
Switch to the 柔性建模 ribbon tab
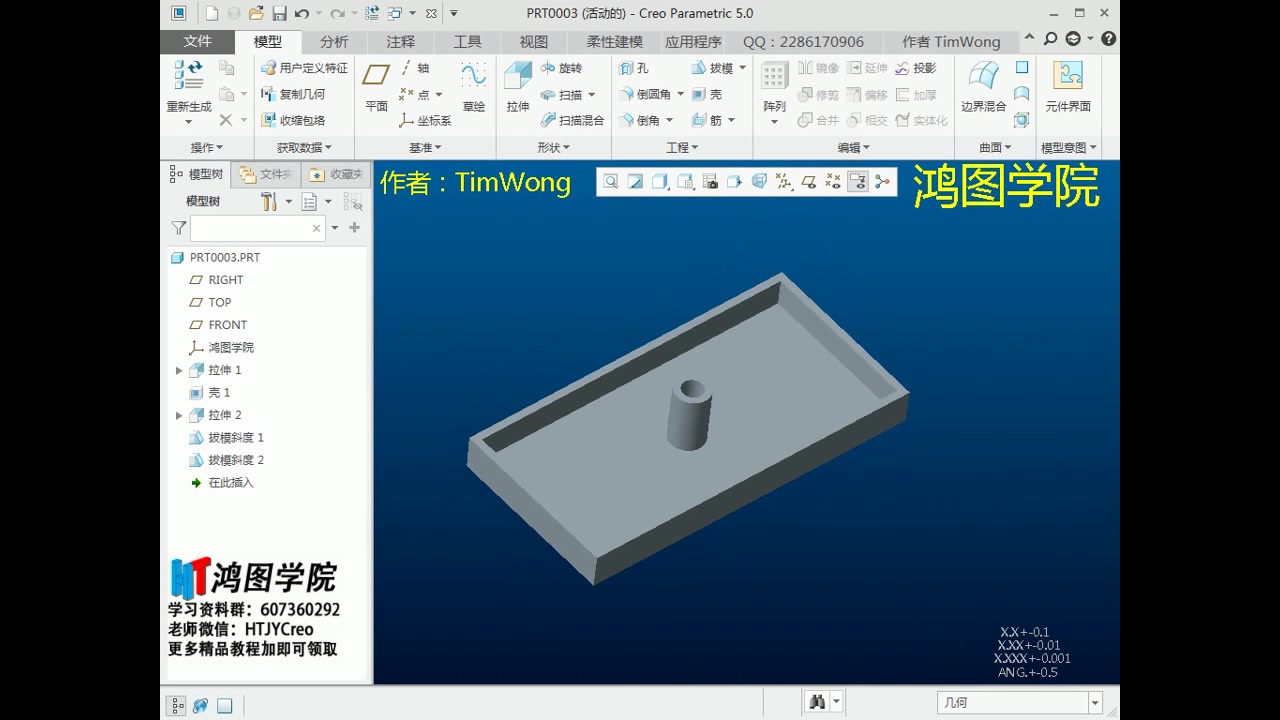pos(615,42)
